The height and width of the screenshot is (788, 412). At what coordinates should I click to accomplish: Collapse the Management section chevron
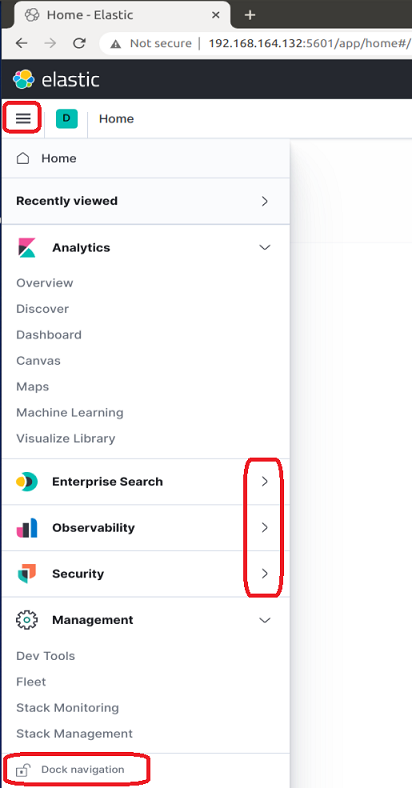(x=264, y=620)
